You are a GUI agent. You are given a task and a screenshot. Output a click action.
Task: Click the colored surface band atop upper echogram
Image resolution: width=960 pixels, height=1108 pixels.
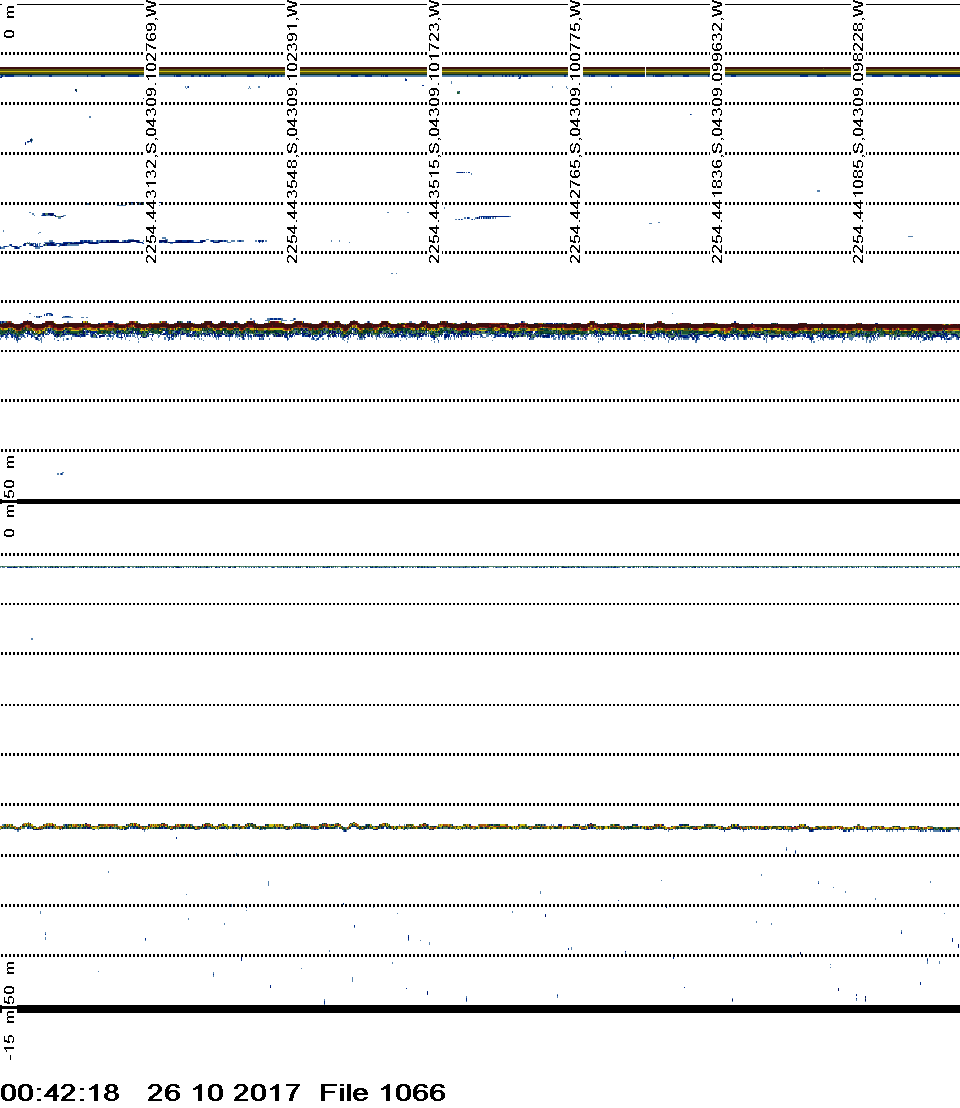click(x=480, y=71)
